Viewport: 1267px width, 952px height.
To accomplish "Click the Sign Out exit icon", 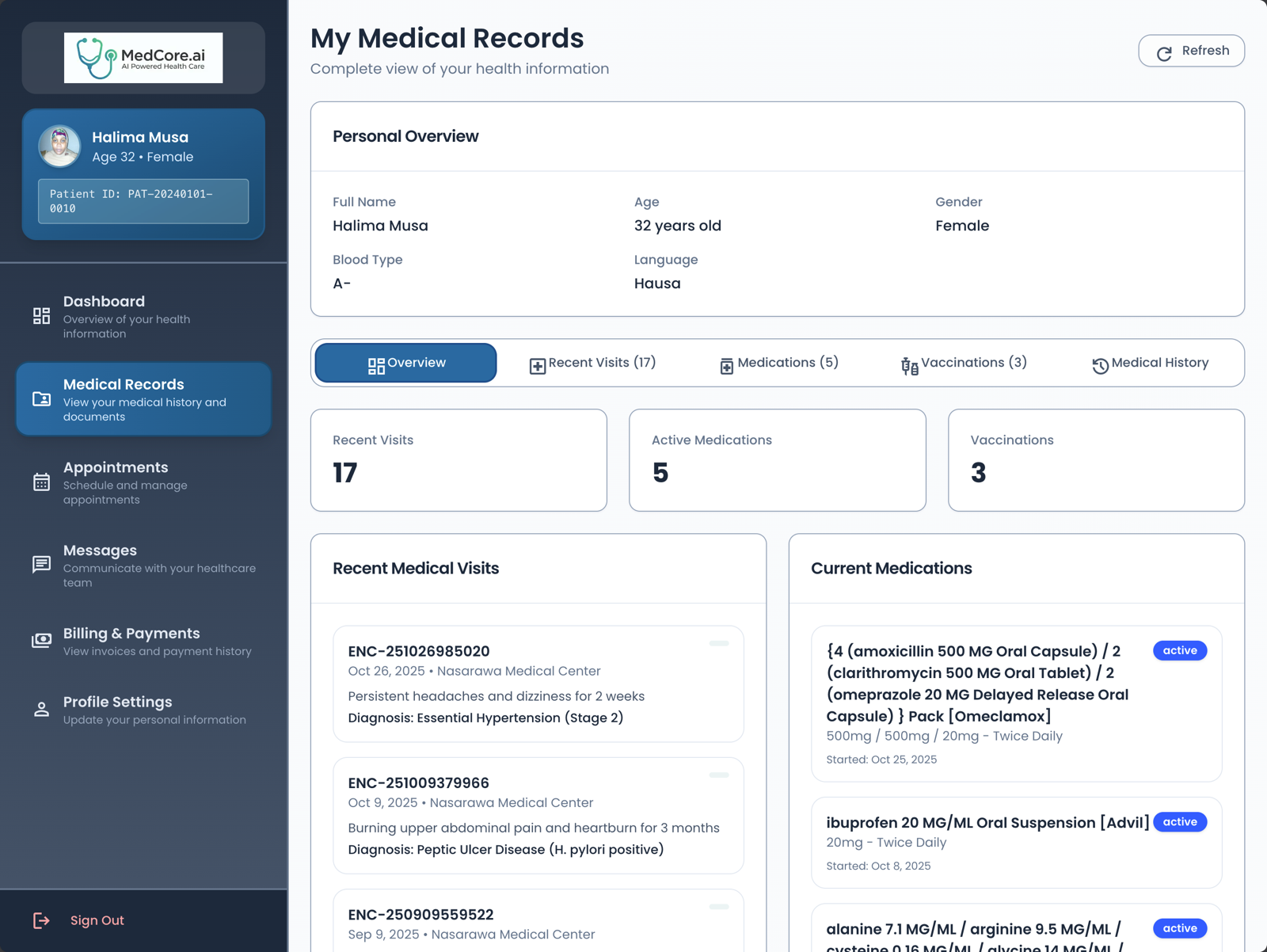I will coord(41,920).
